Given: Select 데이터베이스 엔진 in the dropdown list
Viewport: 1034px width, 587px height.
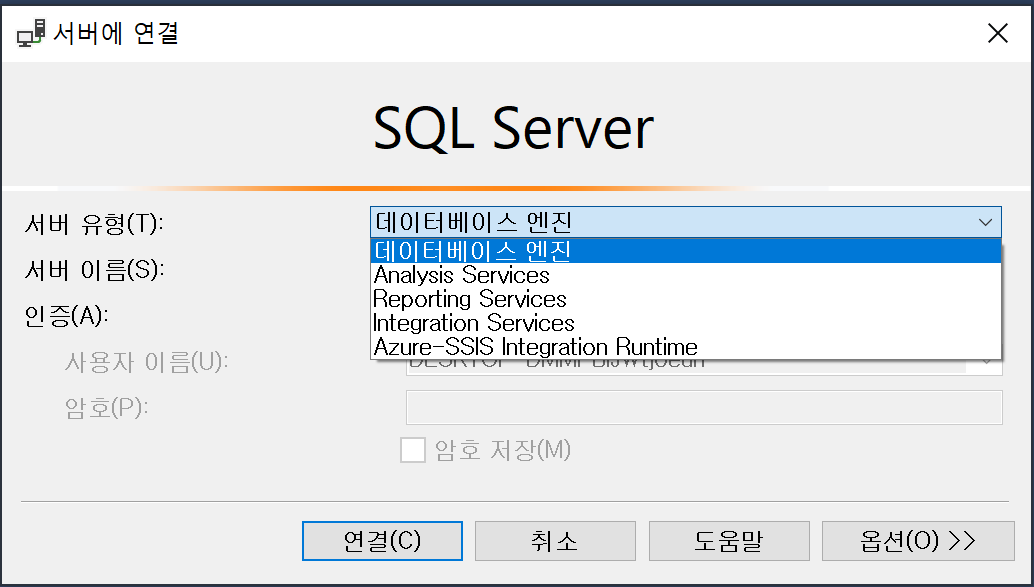Looking at the screenshot, I should 686,251.
